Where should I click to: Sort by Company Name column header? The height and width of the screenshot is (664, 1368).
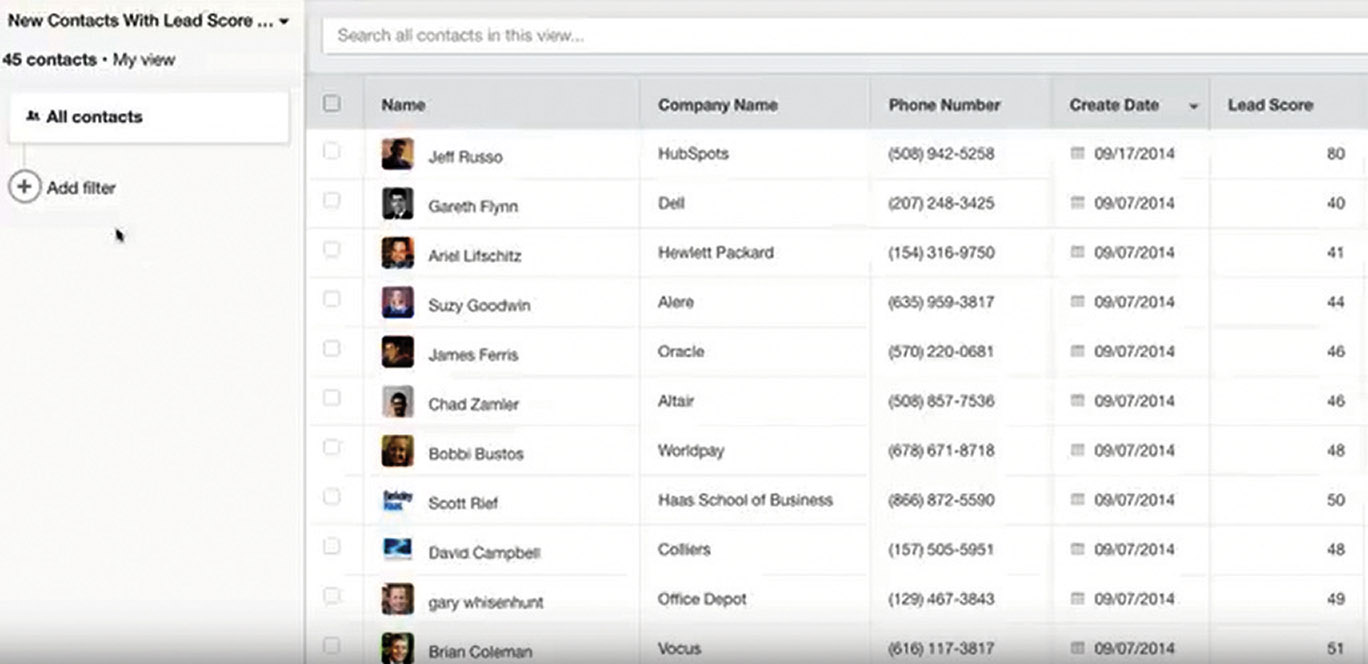(x=717, y=105)
